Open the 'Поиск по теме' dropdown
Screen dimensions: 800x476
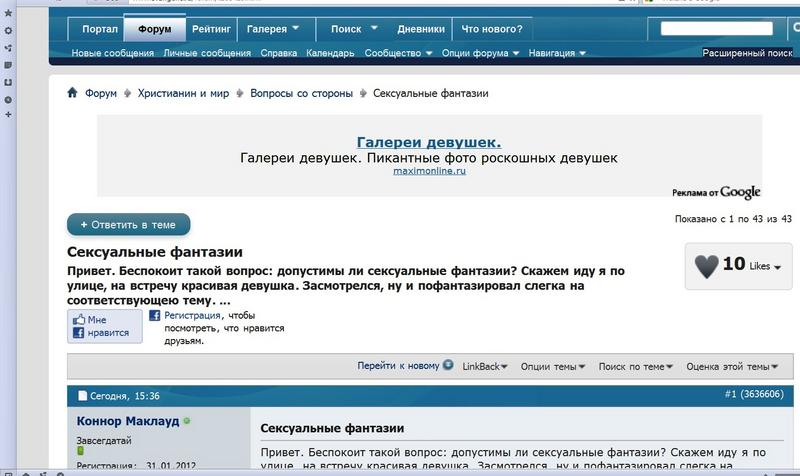(x=635, y=367)
